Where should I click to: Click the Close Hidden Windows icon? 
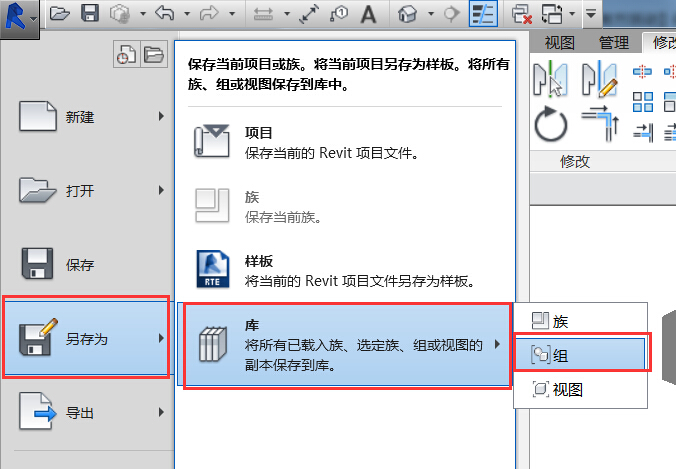pos(522,14)
